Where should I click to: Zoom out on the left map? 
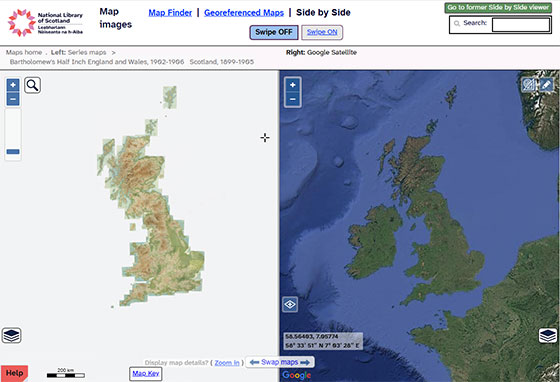[13, 99]
